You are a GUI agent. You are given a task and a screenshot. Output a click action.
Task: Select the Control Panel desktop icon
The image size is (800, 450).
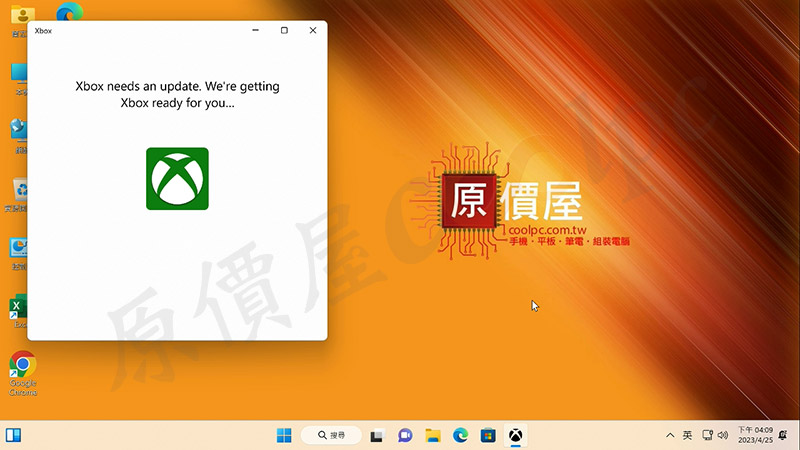point(19,253)
